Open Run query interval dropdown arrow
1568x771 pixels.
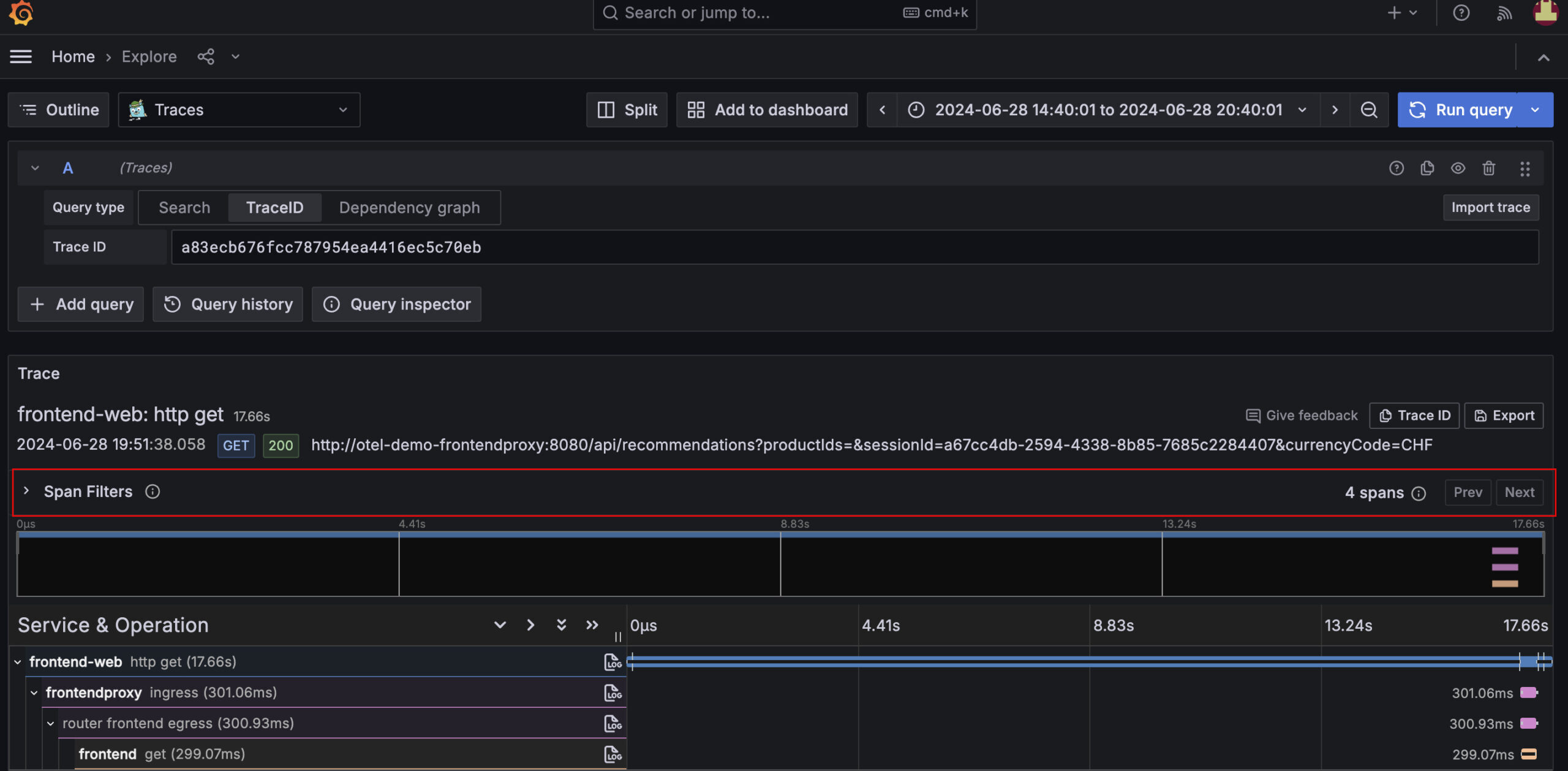pyautogui.click(x=1535, y=110)
